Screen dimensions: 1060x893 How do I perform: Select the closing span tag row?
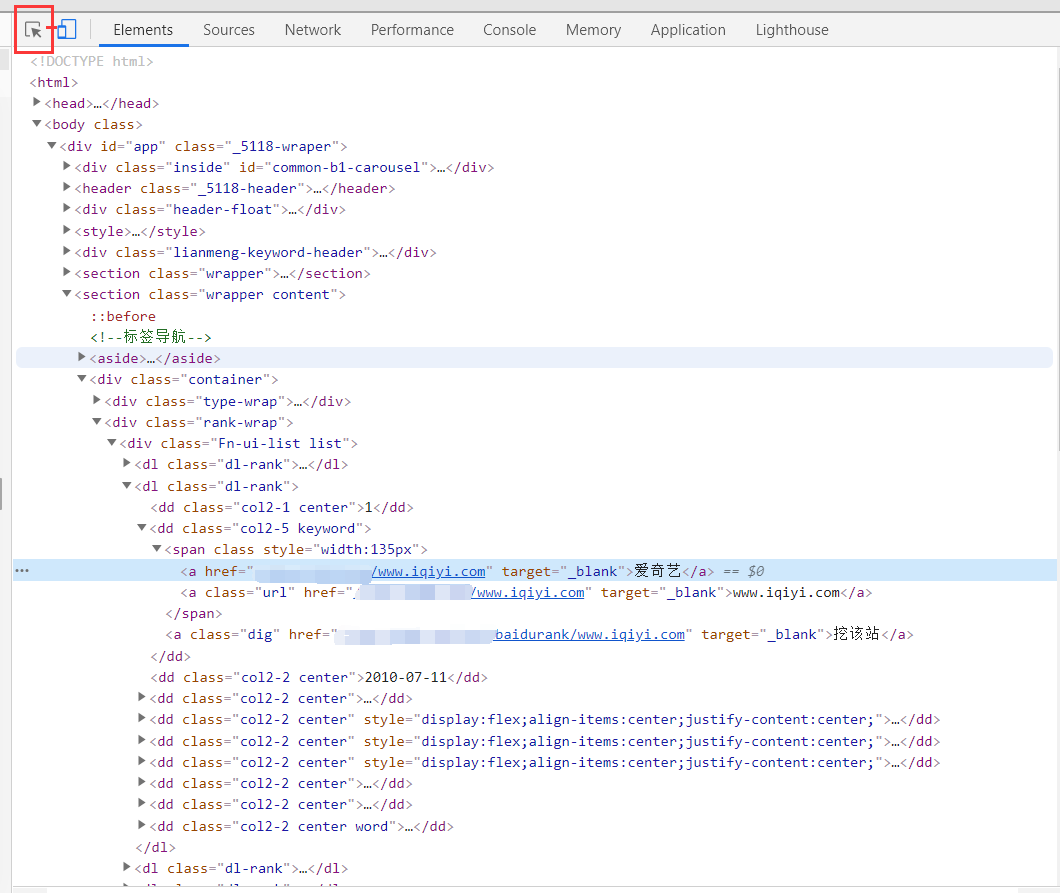(x=194, y=614)
